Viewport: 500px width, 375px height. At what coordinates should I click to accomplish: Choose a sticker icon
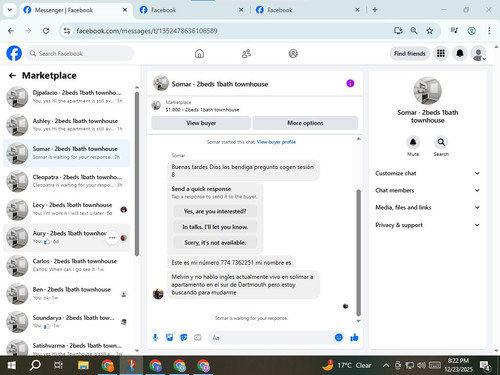pyautogui.click(x=184, y=338)
